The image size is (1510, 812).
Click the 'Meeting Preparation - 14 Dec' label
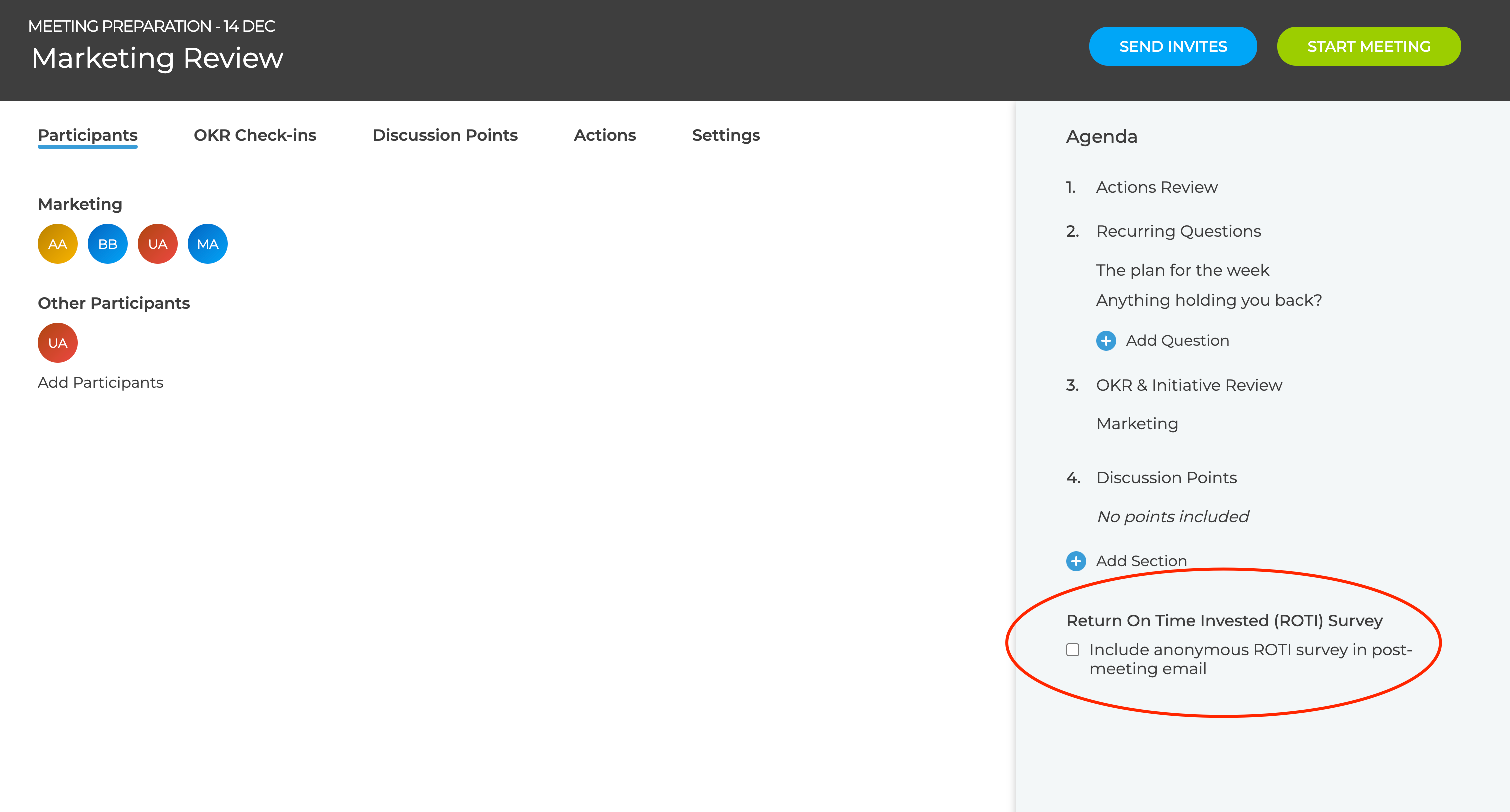point(151,26)
